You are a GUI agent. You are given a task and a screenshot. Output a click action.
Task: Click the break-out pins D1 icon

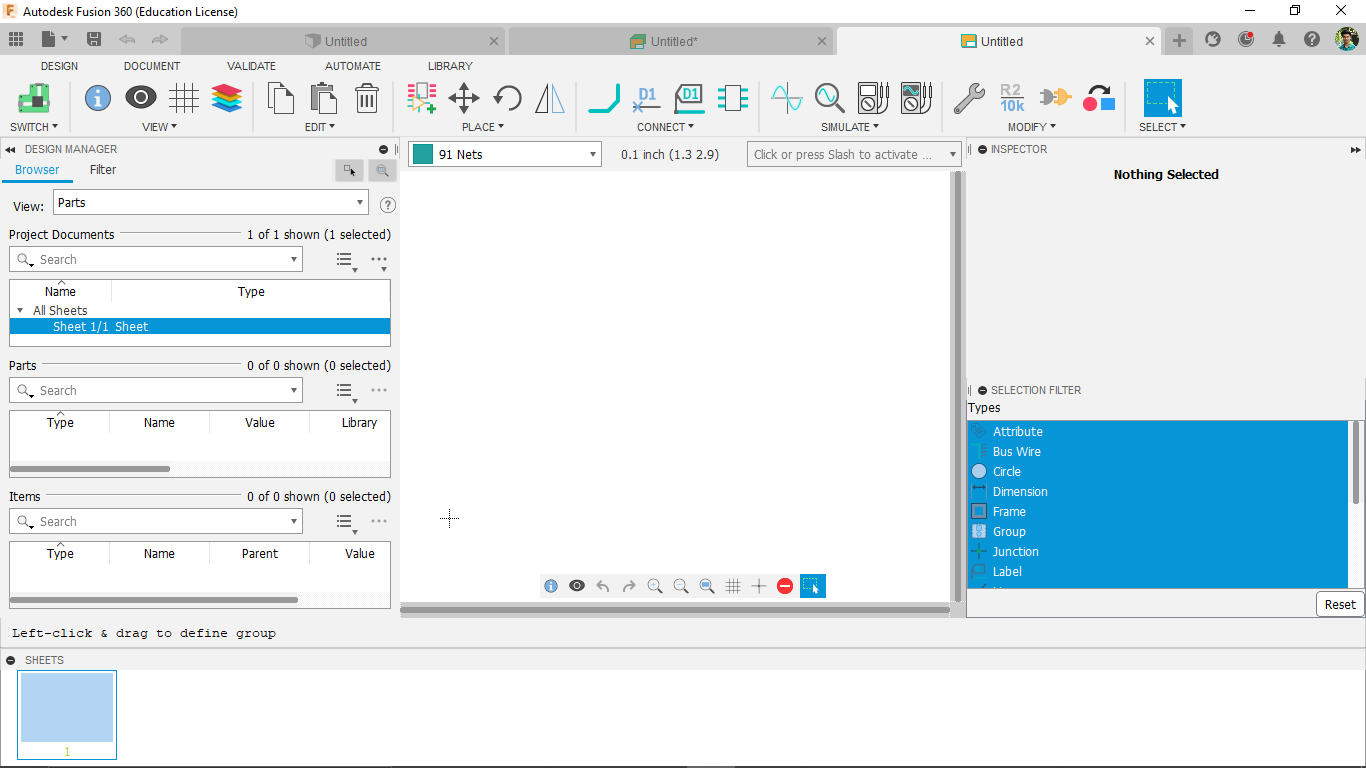647,98
